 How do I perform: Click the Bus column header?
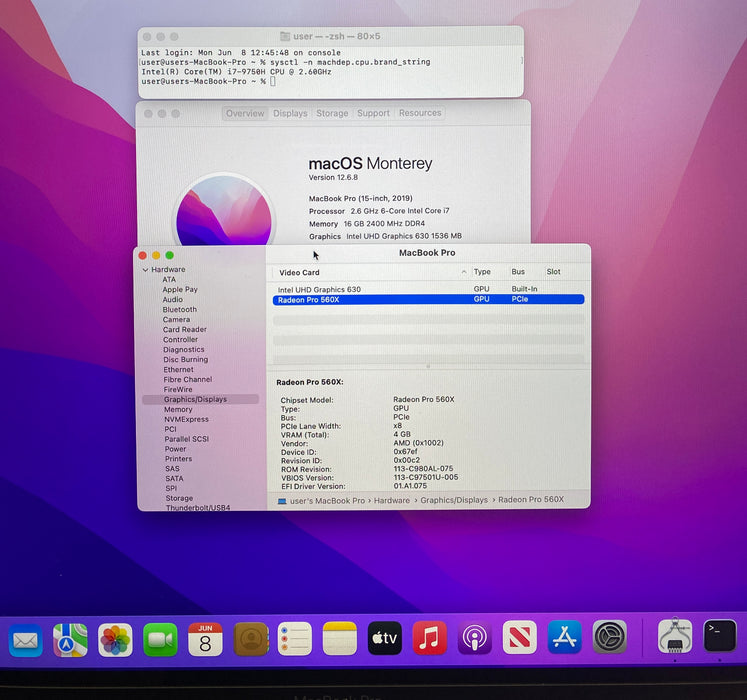(x=518, y=272)
